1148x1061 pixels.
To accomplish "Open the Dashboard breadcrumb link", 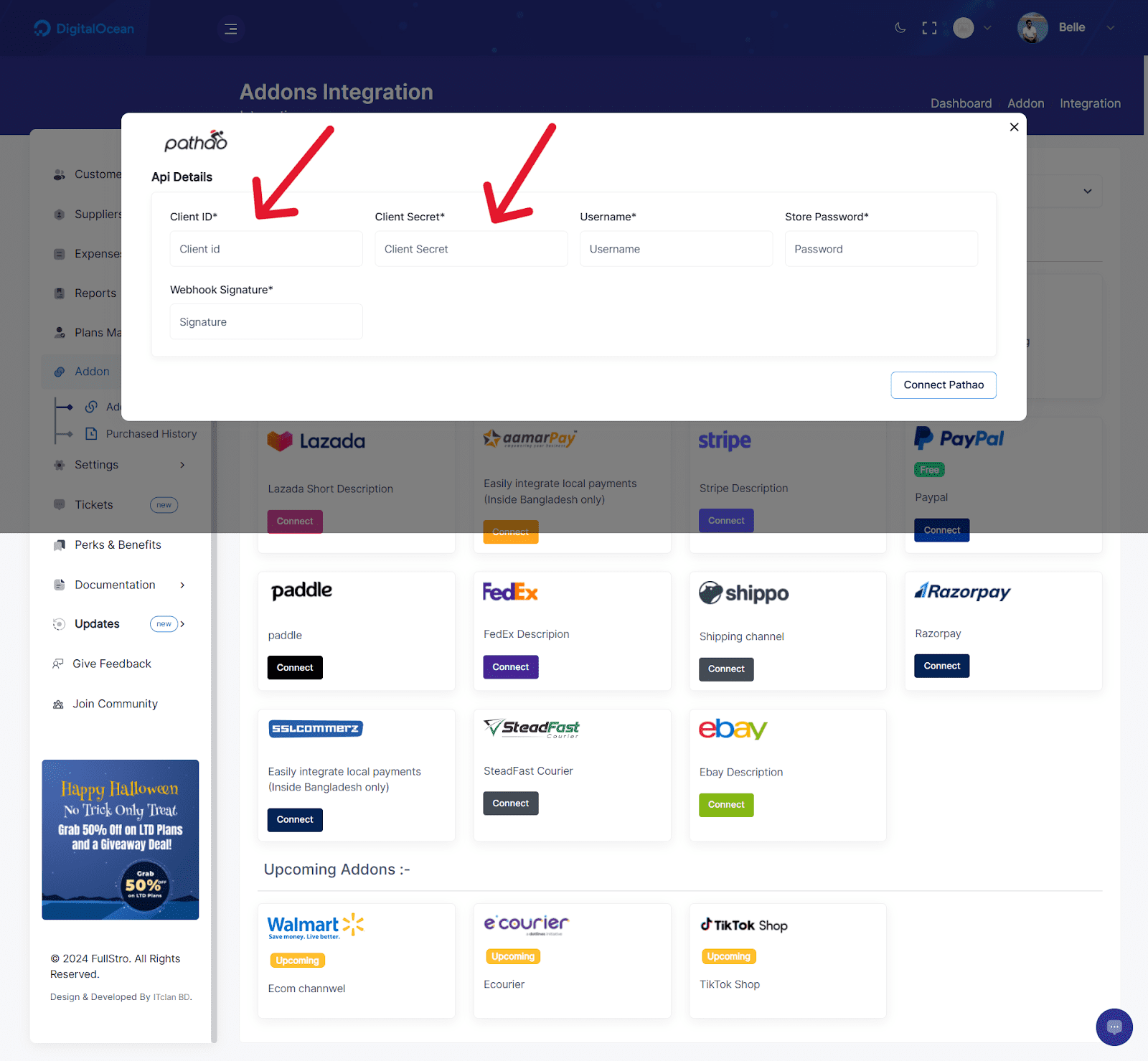I will (961, 103).
